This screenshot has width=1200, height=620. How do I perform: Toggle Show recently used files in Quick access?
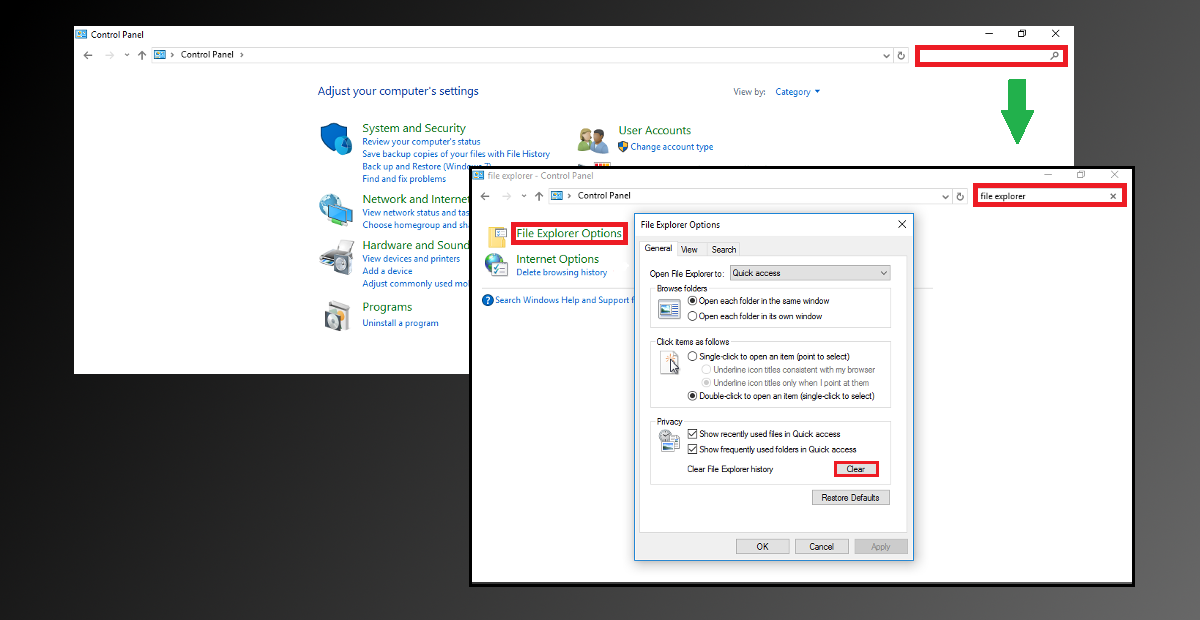[x=692, y=434]
